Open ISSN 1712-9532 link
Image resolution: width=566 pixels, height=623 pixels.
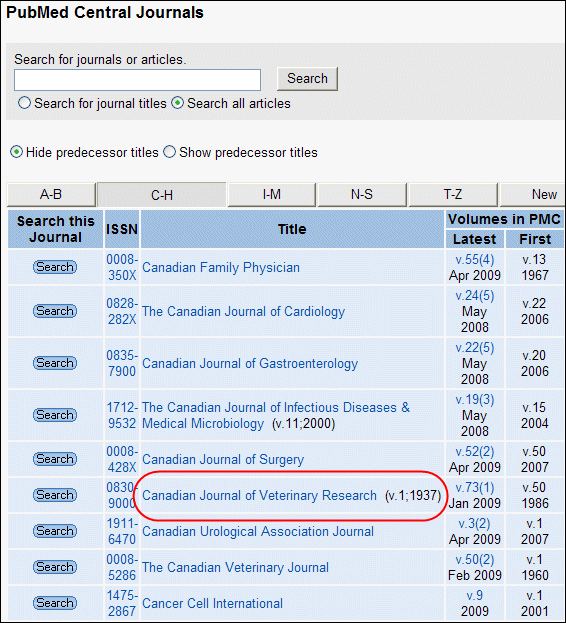click(x=122, y=415)
